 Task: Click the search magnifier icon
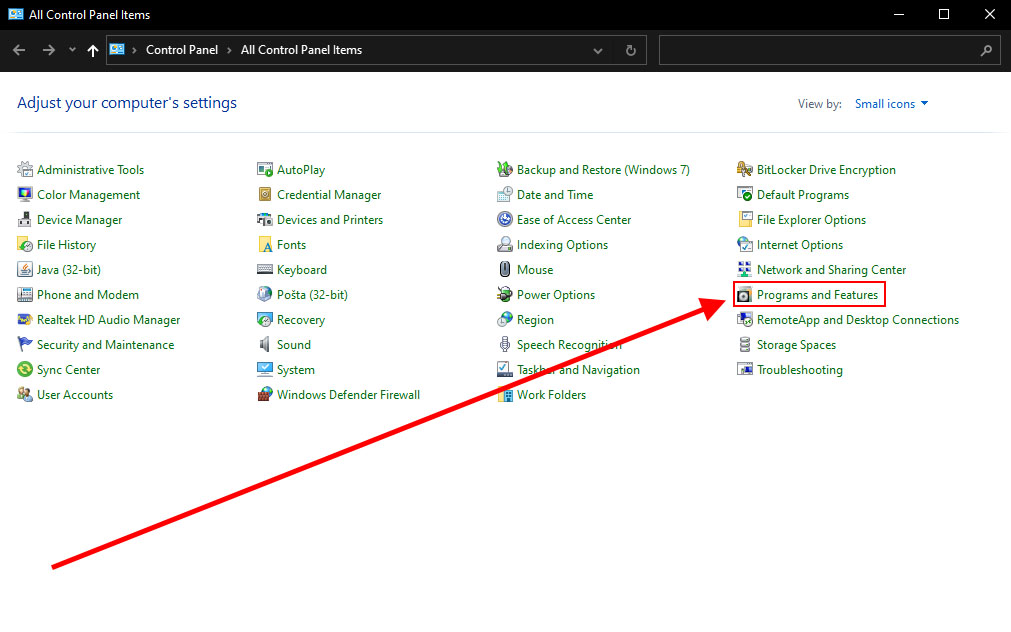point(986,50)
